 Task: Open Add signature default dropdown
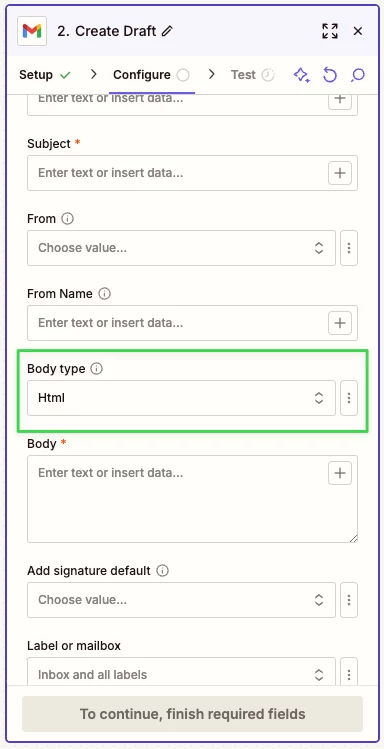(x=181, y=600)
